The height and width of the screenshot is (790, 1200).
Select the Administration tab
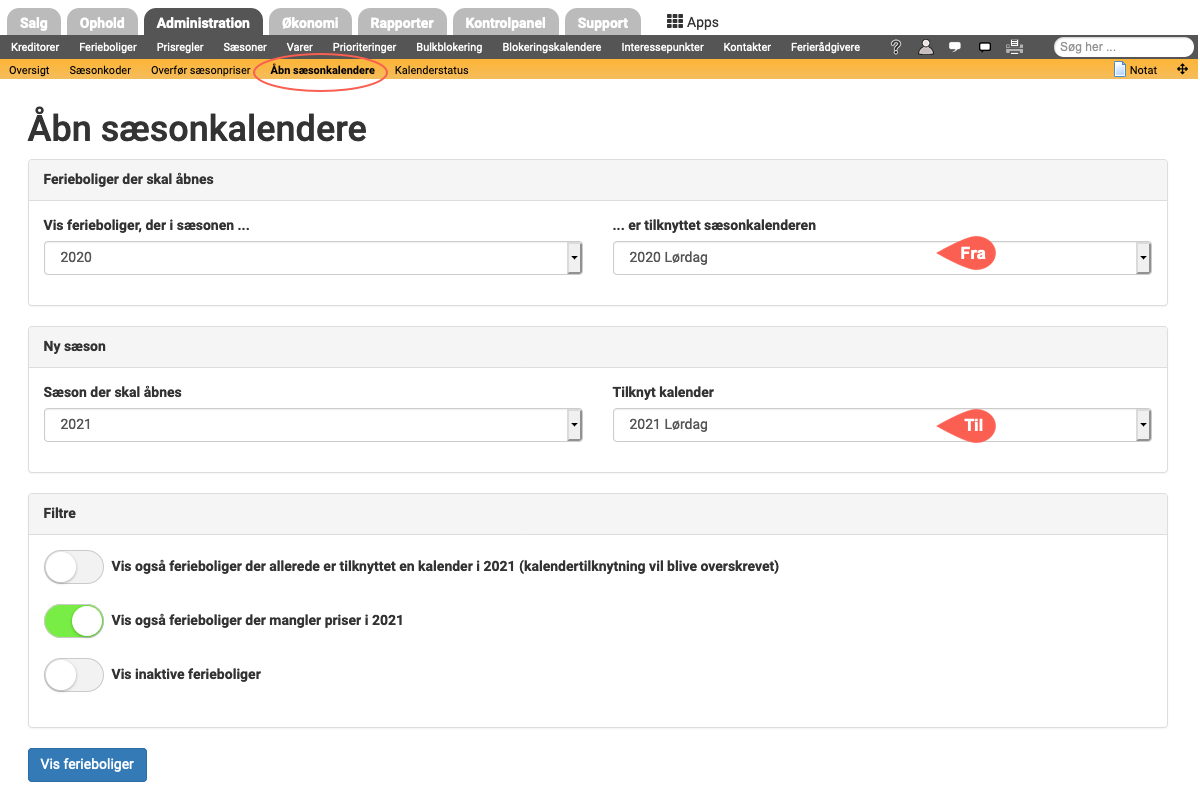coord(203,22)
